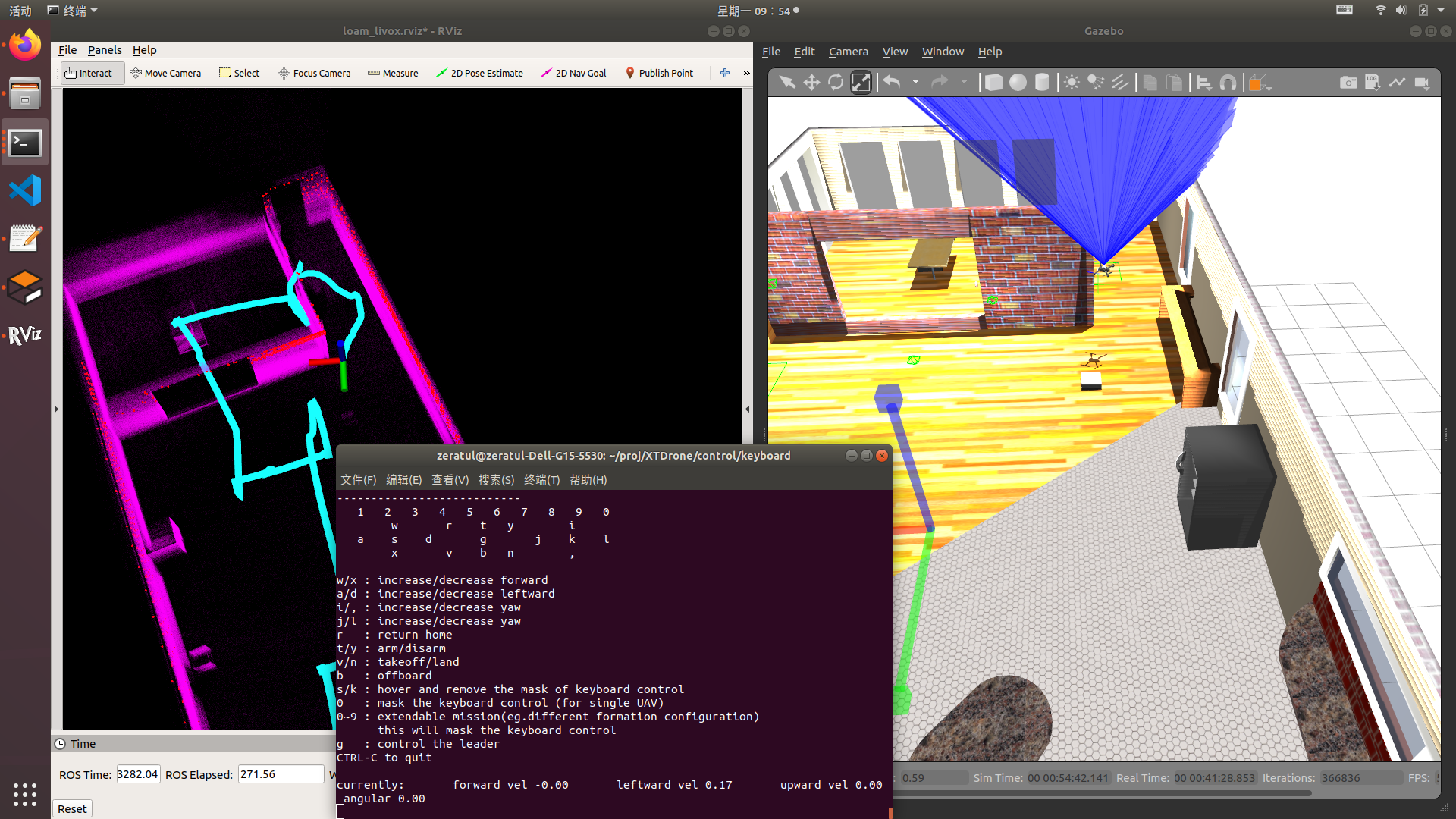Click the ROS Elapsed time field

[x=281, y=774]
